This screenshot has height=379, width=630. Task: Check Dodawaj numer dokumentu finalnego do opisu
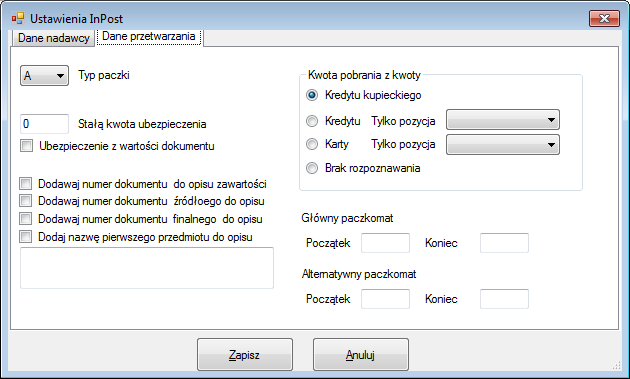coord(25,219)
